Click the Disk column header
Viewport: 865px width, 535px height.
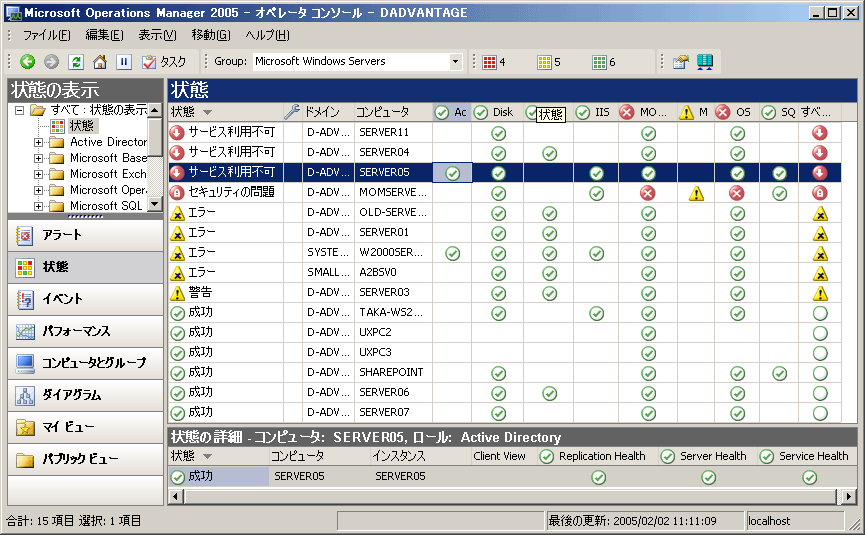point(502,112)
